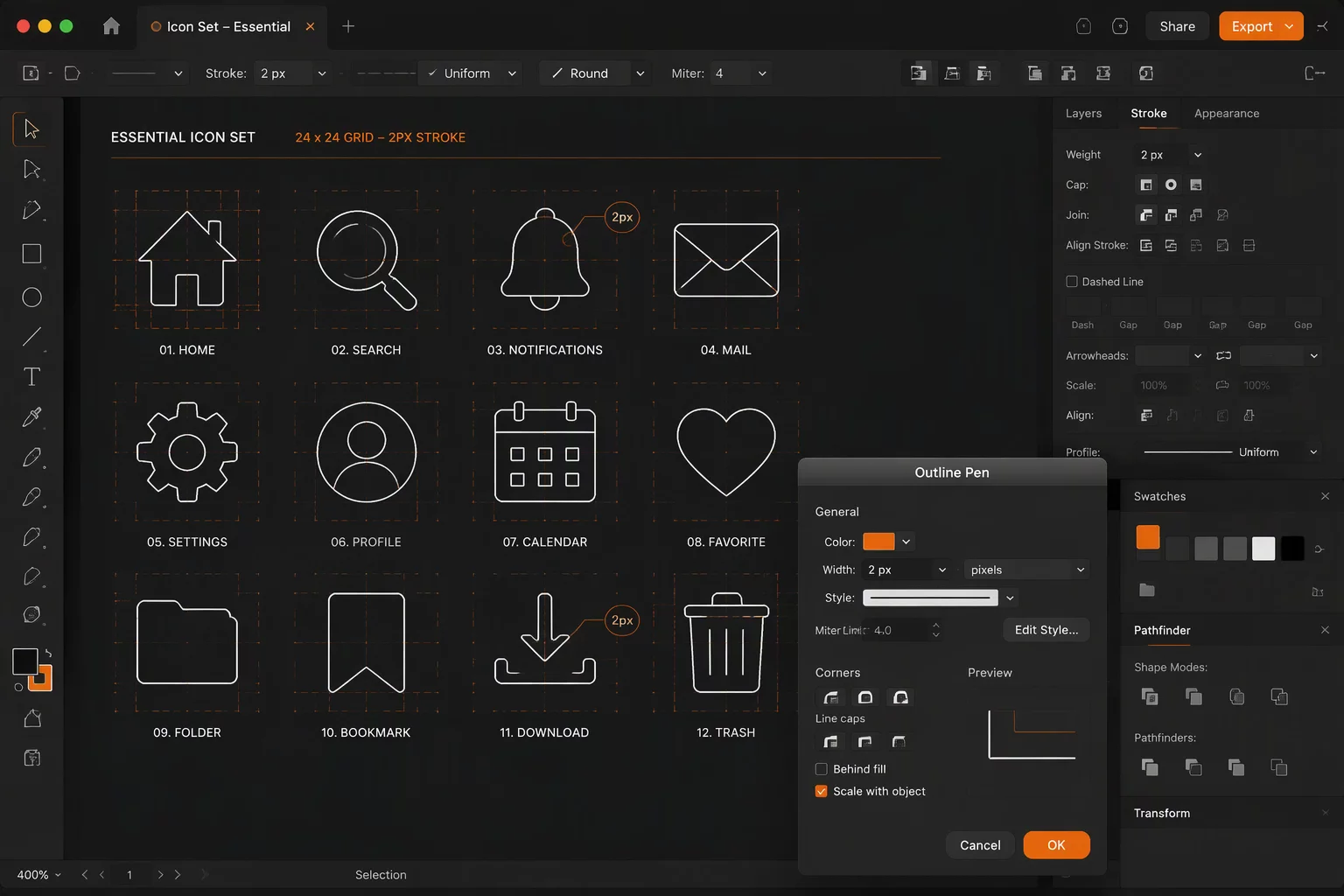Choose the round Cap option in Stroke panel

(x=1171, y=185)
